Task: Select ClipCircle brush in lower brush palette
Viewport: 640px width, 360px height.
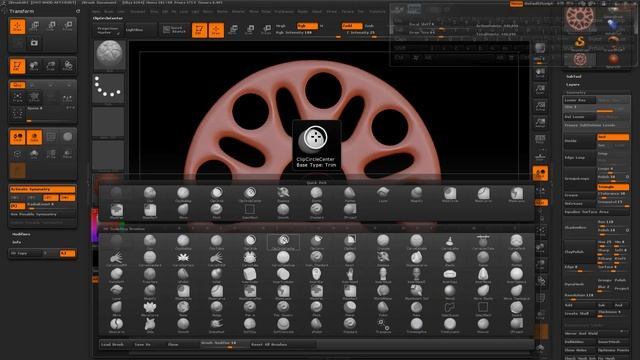Action: click(250, 242)
